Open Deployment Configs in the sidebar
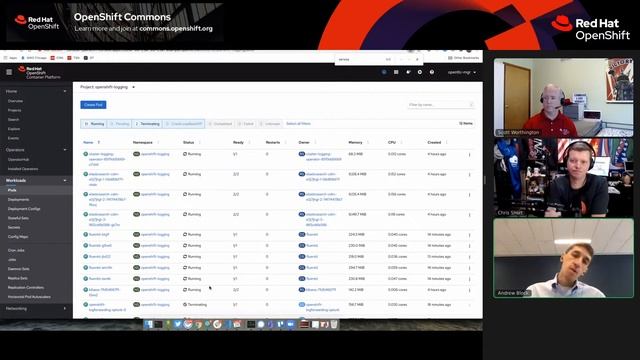The image size is (640, 360). [24, 209]
